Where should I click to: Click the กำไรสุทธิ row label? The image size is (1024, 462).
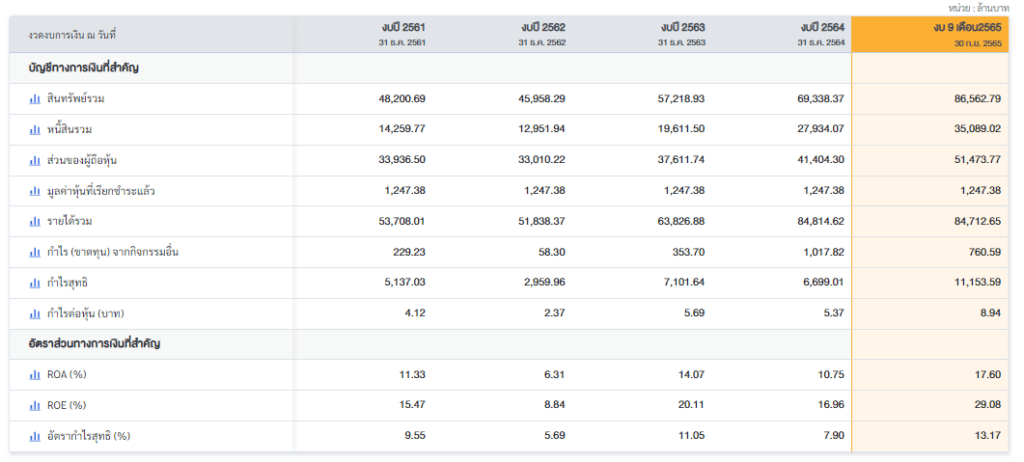click(69, 283)
